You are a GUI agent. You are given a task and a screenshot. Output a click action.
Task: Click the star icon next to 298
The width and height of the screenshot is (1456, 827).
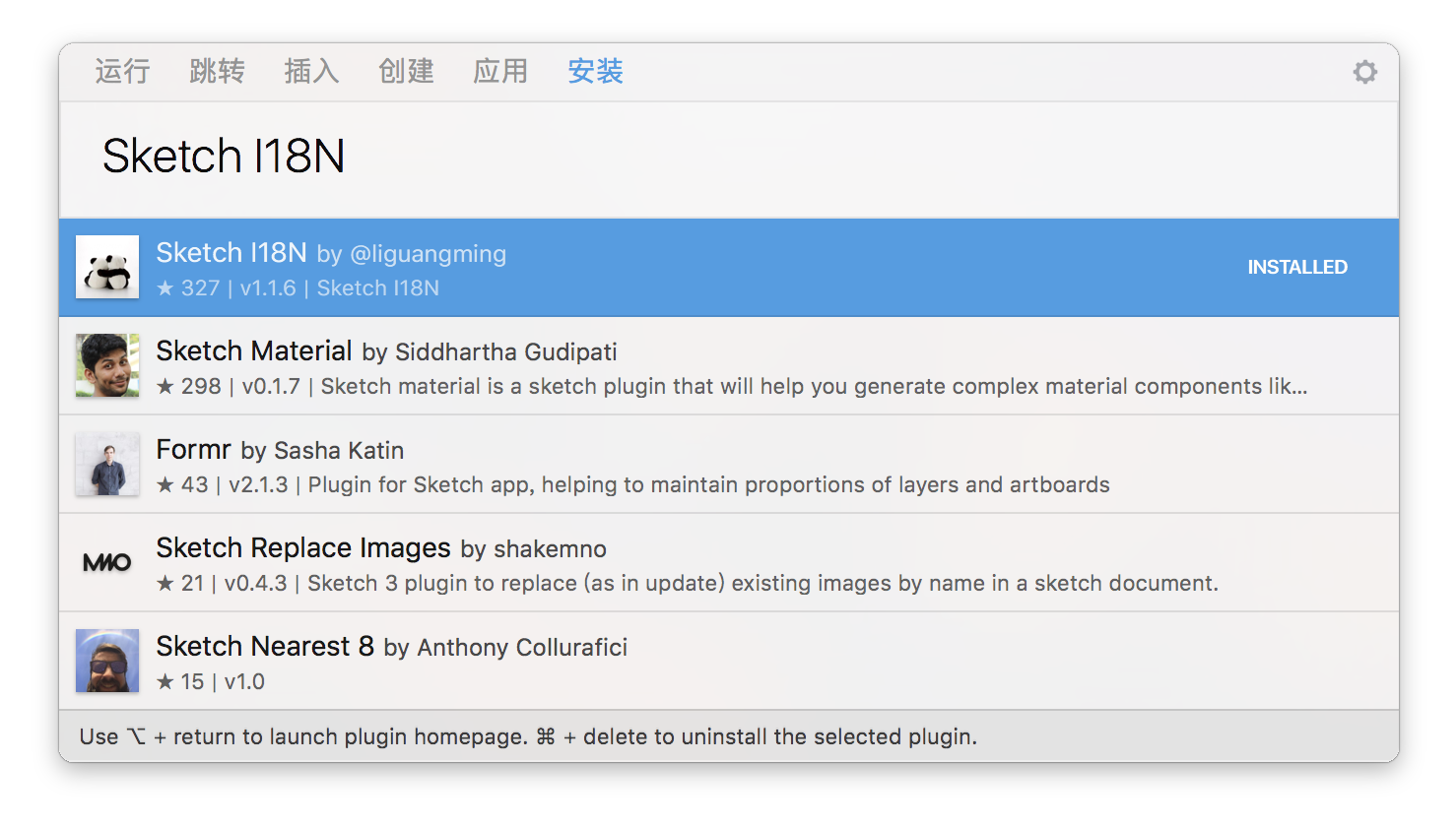165,386
